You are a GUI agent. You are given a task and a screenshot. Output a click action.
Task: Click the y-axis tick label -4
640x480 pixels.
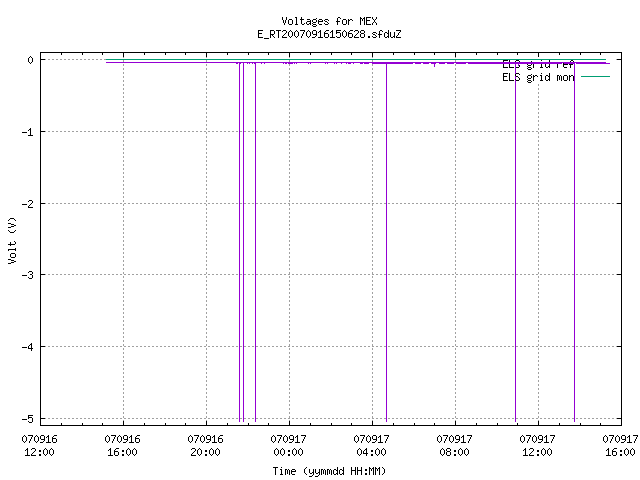tap(27, 347)
